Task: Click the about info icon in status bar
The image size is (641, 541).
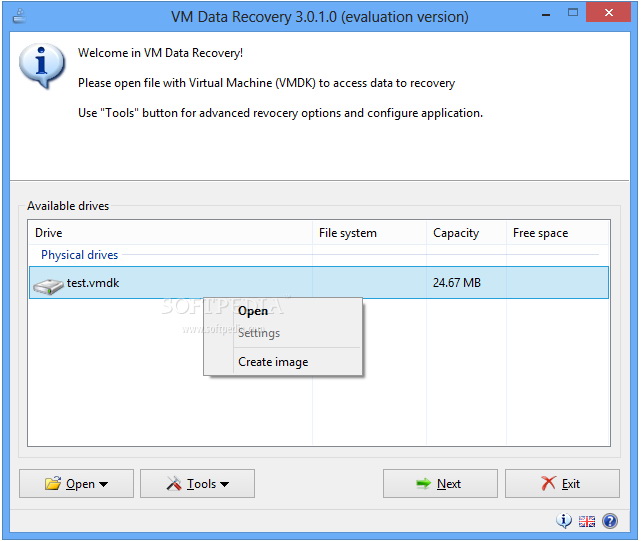Action: 564,521
